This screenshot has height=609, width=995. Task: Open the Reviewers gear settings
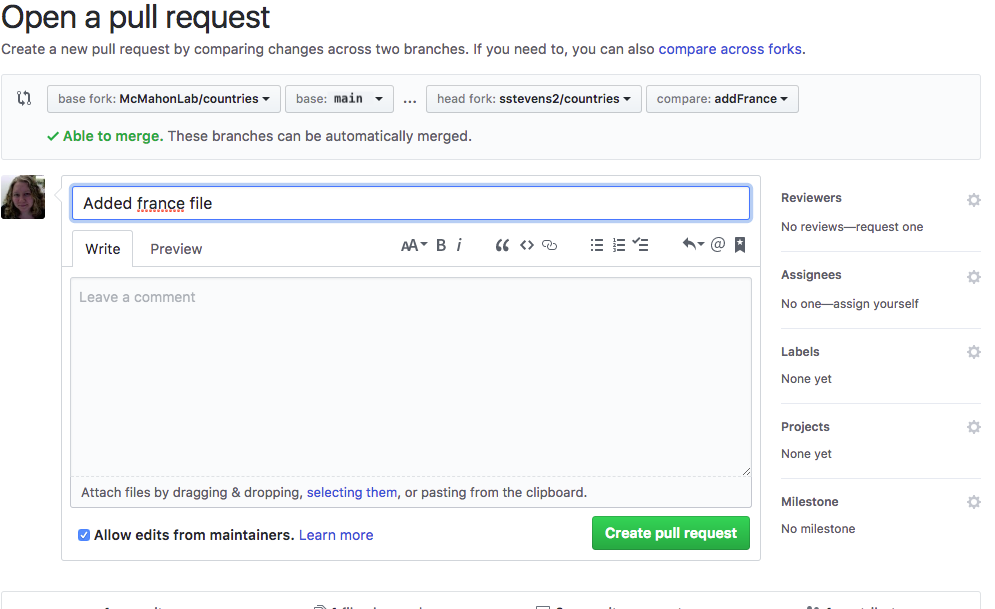973,200
